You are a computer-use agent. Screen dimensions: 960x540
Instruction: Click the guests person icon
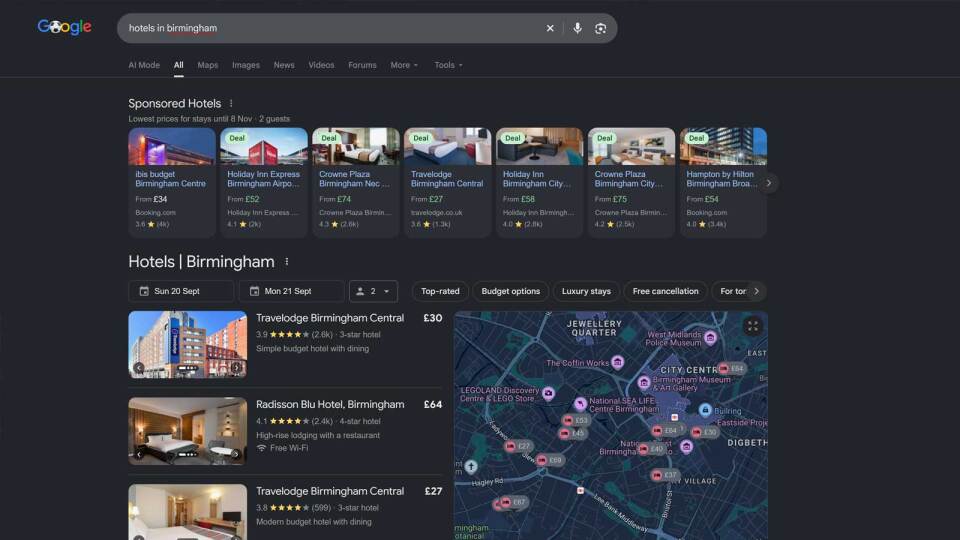click(360, 291)
